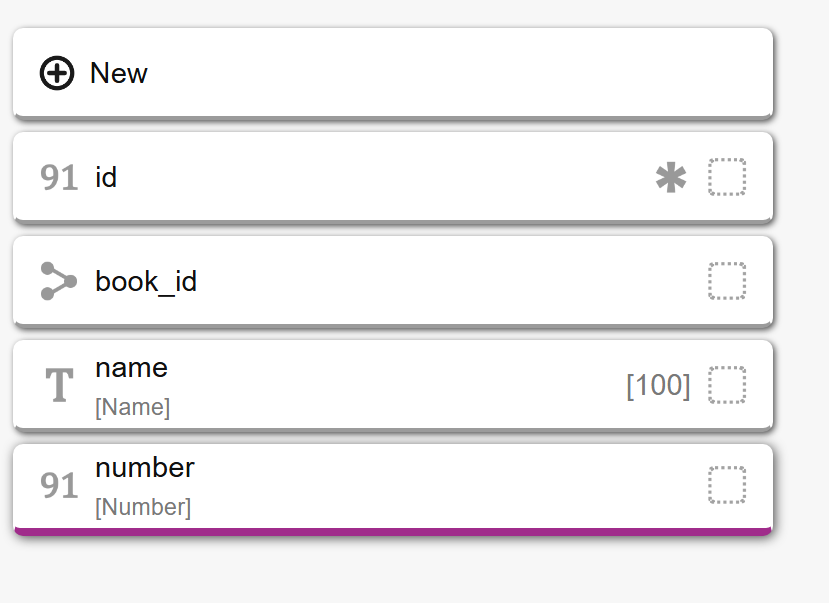The width and height of the screenshot is (829, 603).
Task: Click empty area of New card
Action: tap(450, 73)
